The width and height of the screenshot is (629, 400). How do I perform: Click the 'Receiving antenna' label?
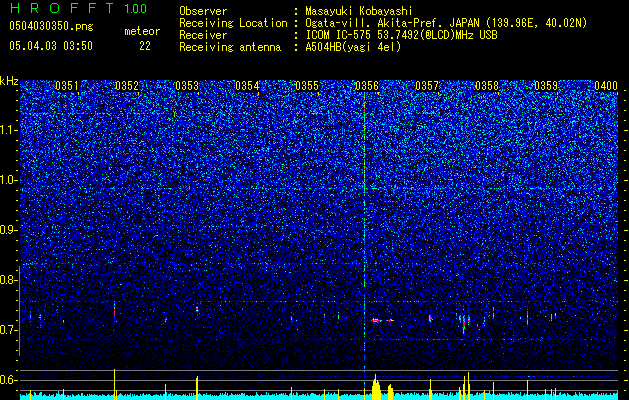coord(230,47)
